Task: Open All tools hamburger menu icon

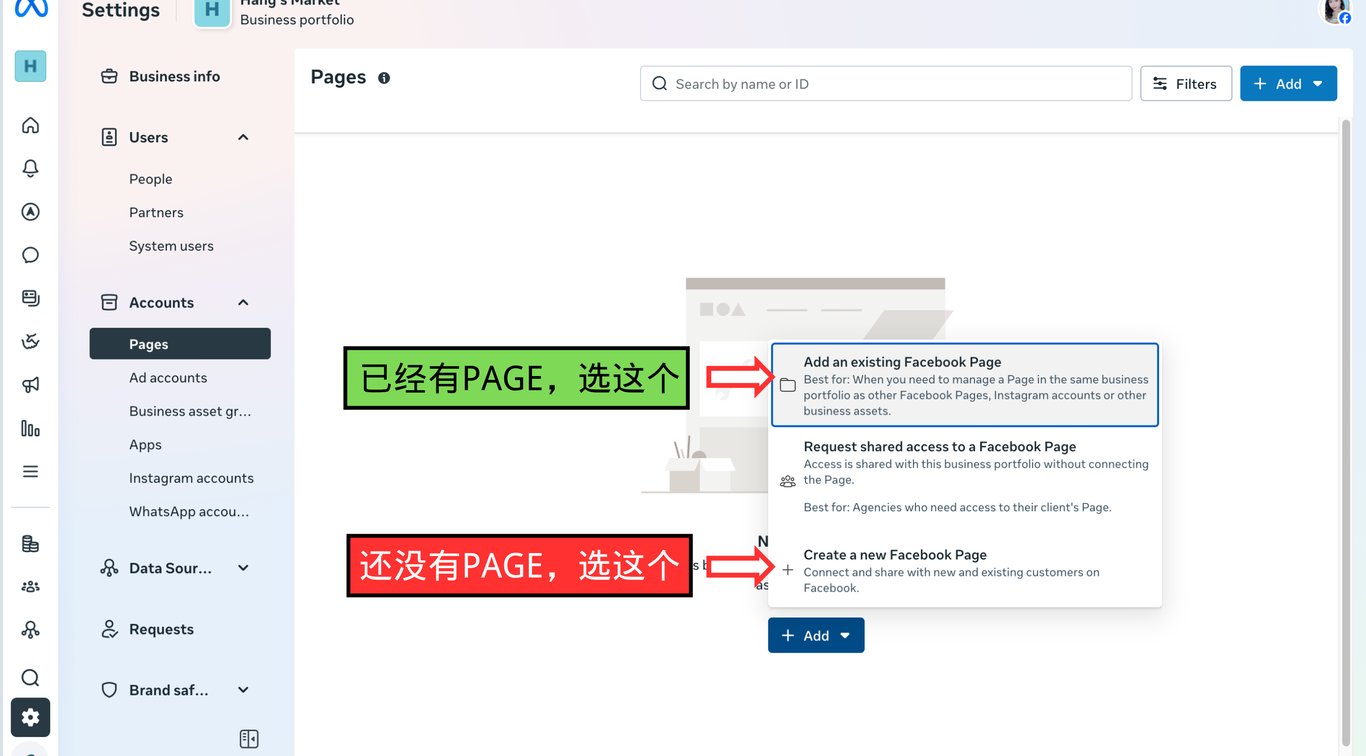Action: 30,471
